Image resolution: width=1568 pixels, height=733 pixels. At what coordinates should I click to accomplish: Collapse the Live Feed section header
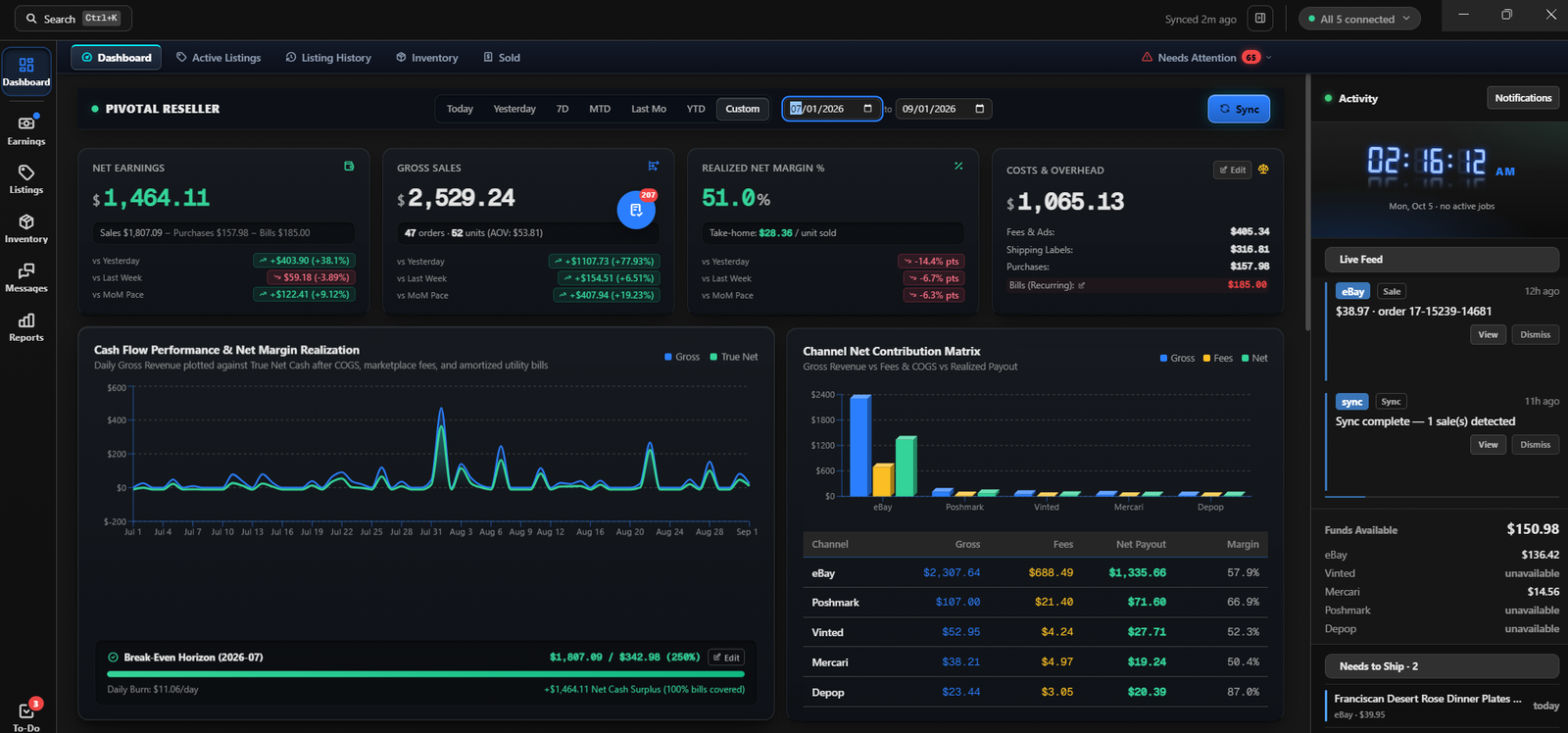1442,260
